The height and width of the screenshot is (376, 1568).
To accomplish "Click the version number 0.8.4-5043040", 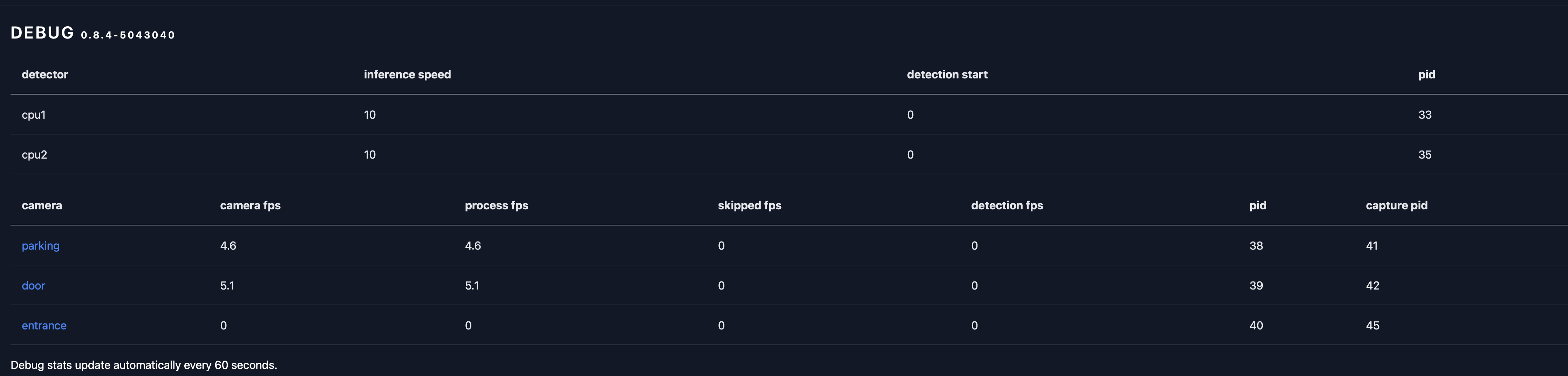I will click(128, 35).
